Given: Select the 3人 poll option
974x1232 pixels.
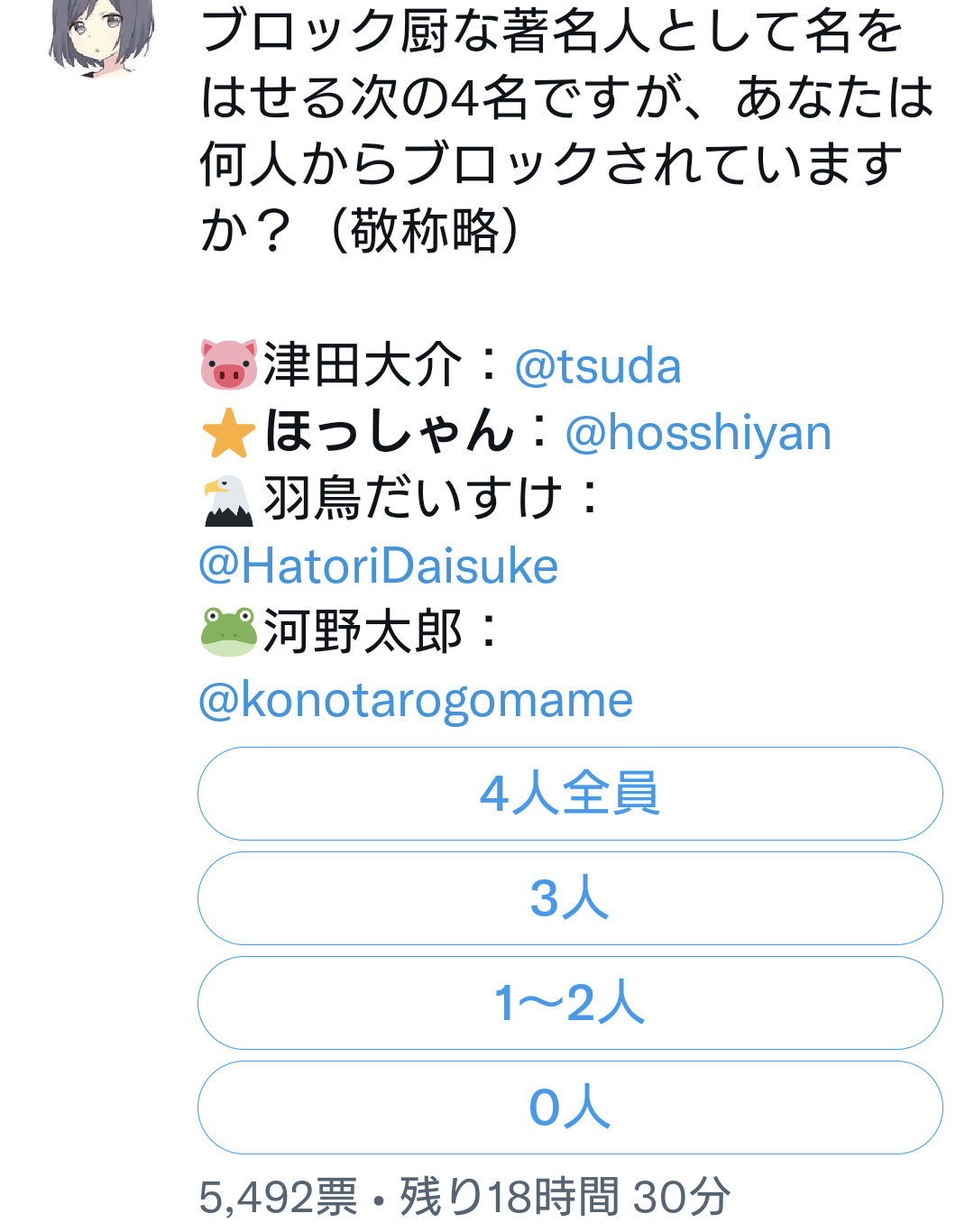Looking at the screenshot, I should pos(570,898).
